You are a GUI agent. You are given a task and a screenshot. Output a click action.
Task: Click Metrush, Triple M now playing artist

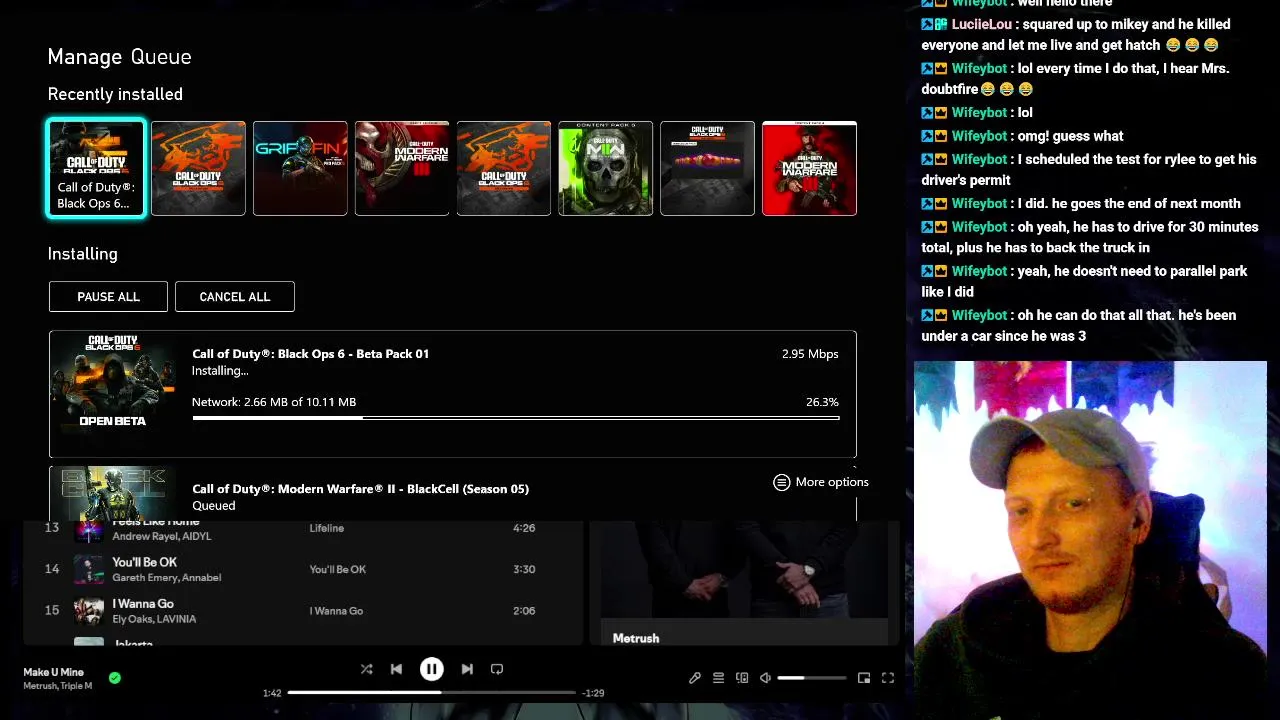pyautogui.click(x=58, y=686)
